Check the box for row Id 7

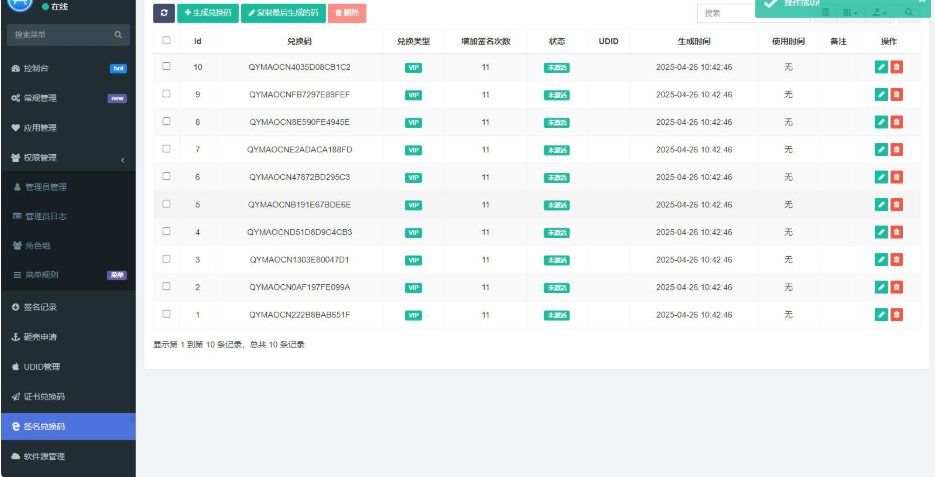(x=166, y=148)
